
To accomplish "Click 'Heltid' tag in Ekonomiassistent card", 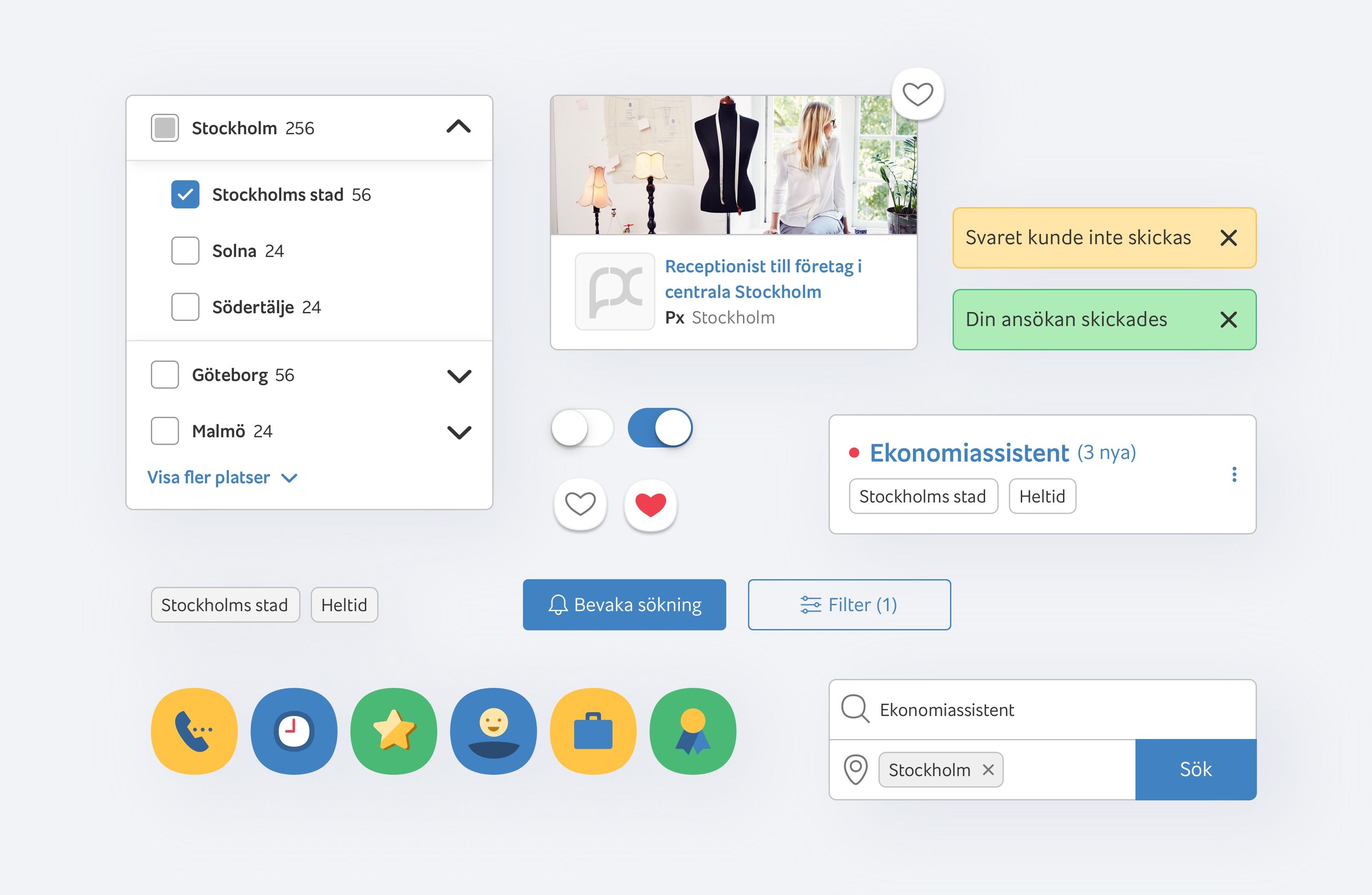I will coord(1042,496).
